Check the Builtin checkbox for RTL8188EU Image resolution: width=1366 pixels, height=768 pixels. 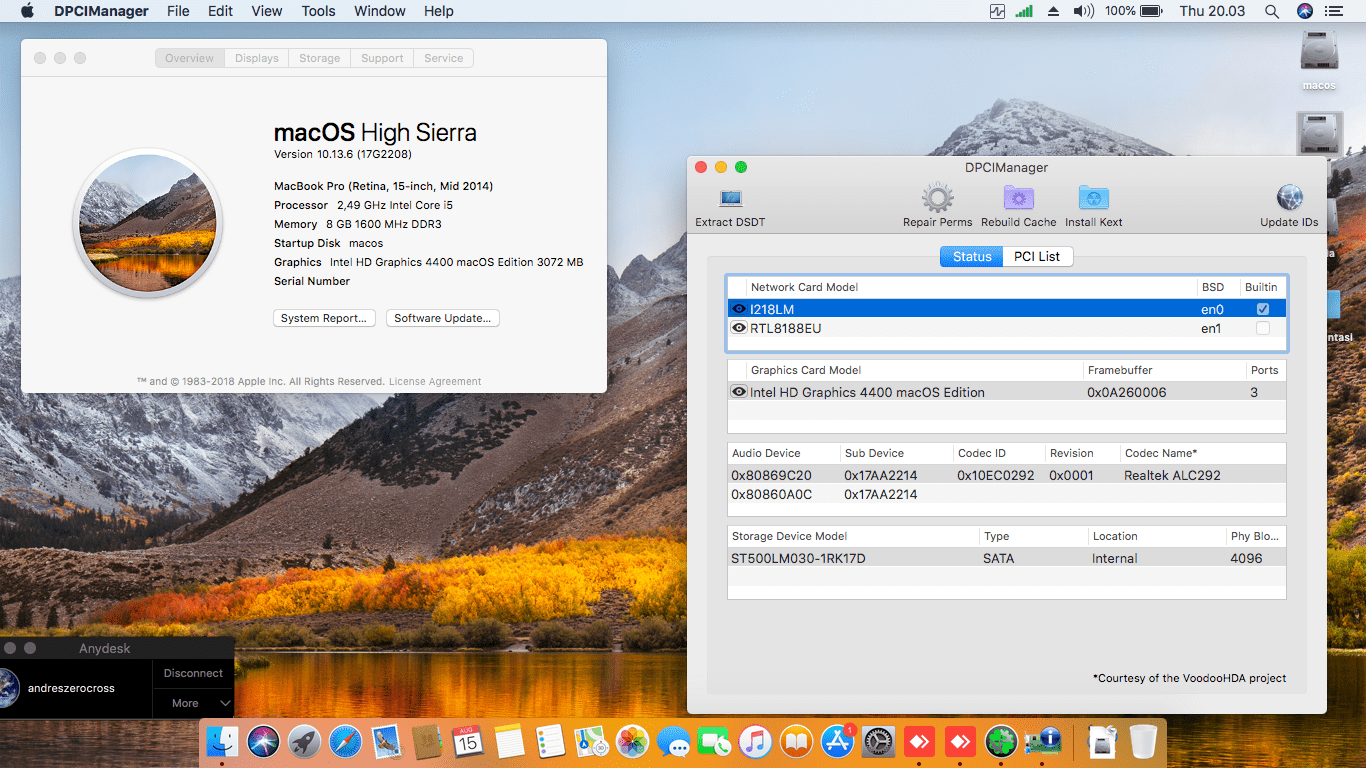point(1263,328)
